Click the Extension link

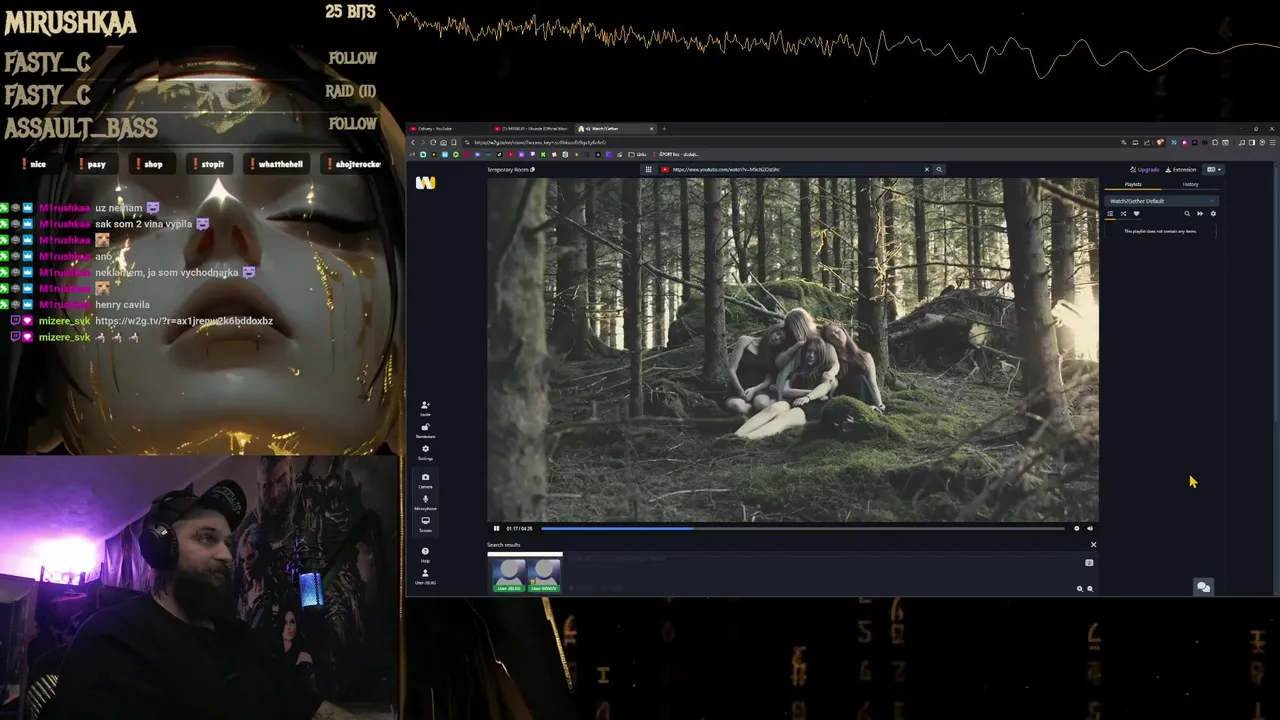1181,170
